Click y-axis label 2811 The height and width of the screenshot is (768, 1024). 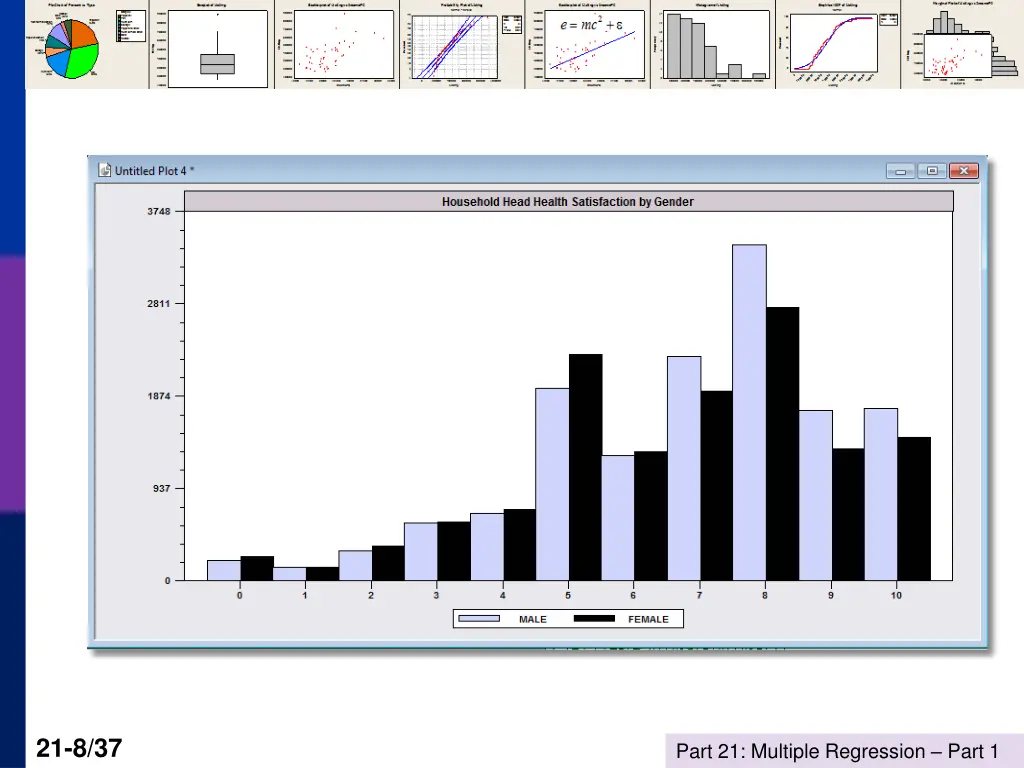(159, 304)
